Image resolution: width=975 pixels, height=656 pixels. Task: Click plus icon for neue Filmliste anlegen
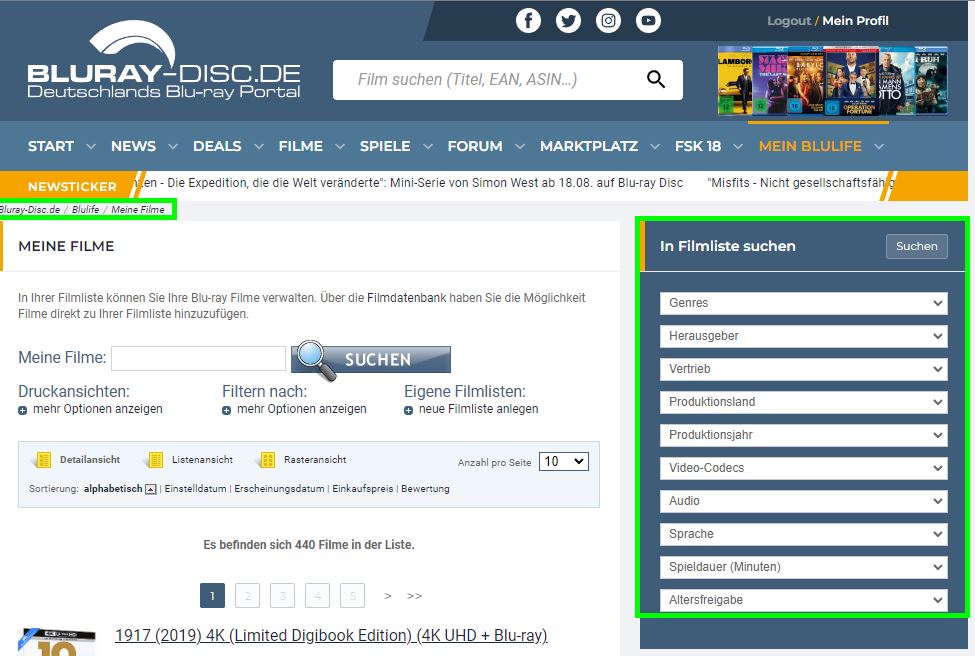click(409, 410)
